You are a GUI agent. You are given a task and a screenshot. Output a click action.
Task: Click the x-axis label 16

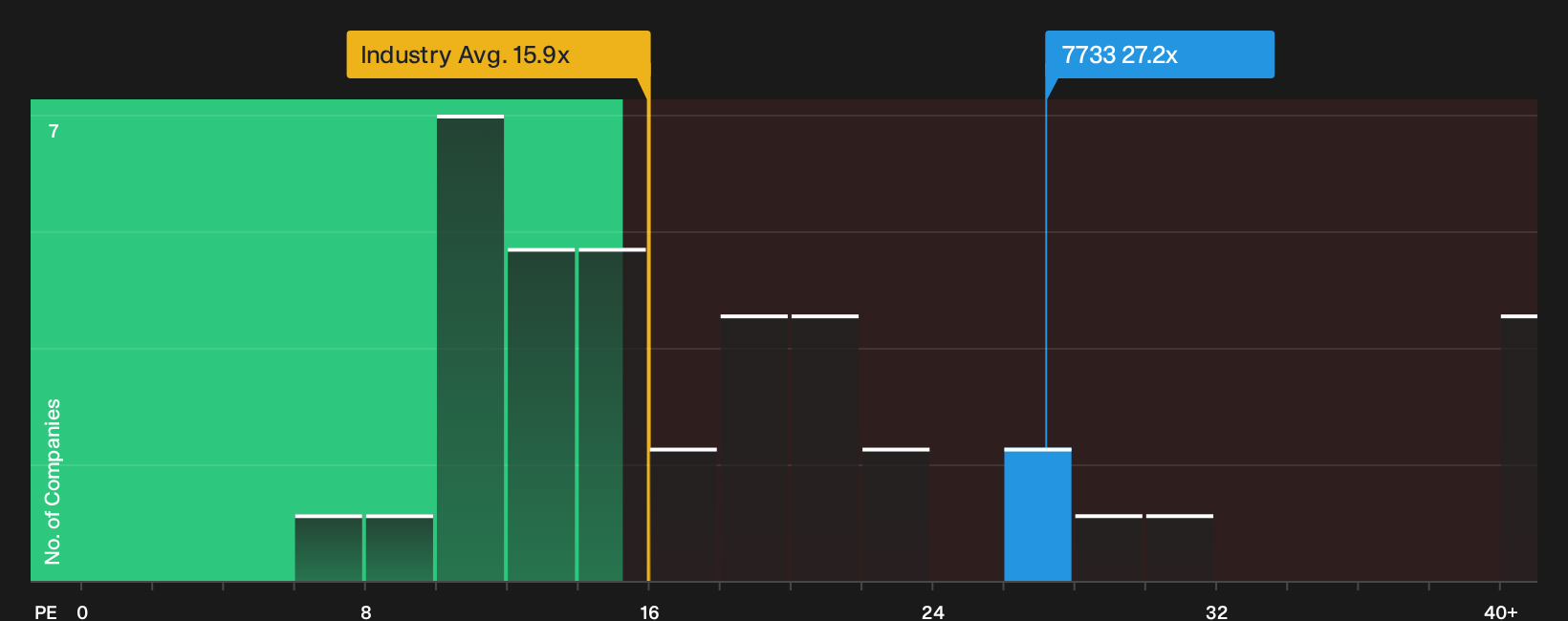point(649,612)
